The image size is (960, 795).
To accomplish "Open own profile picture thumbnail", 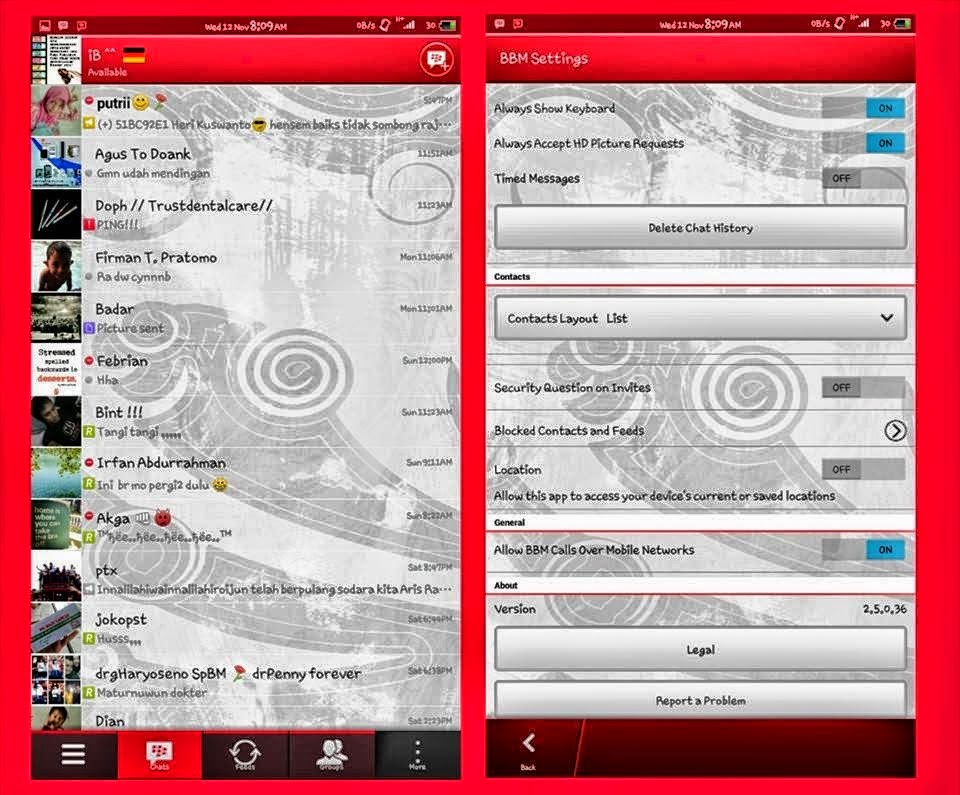I will click(56, 59).
